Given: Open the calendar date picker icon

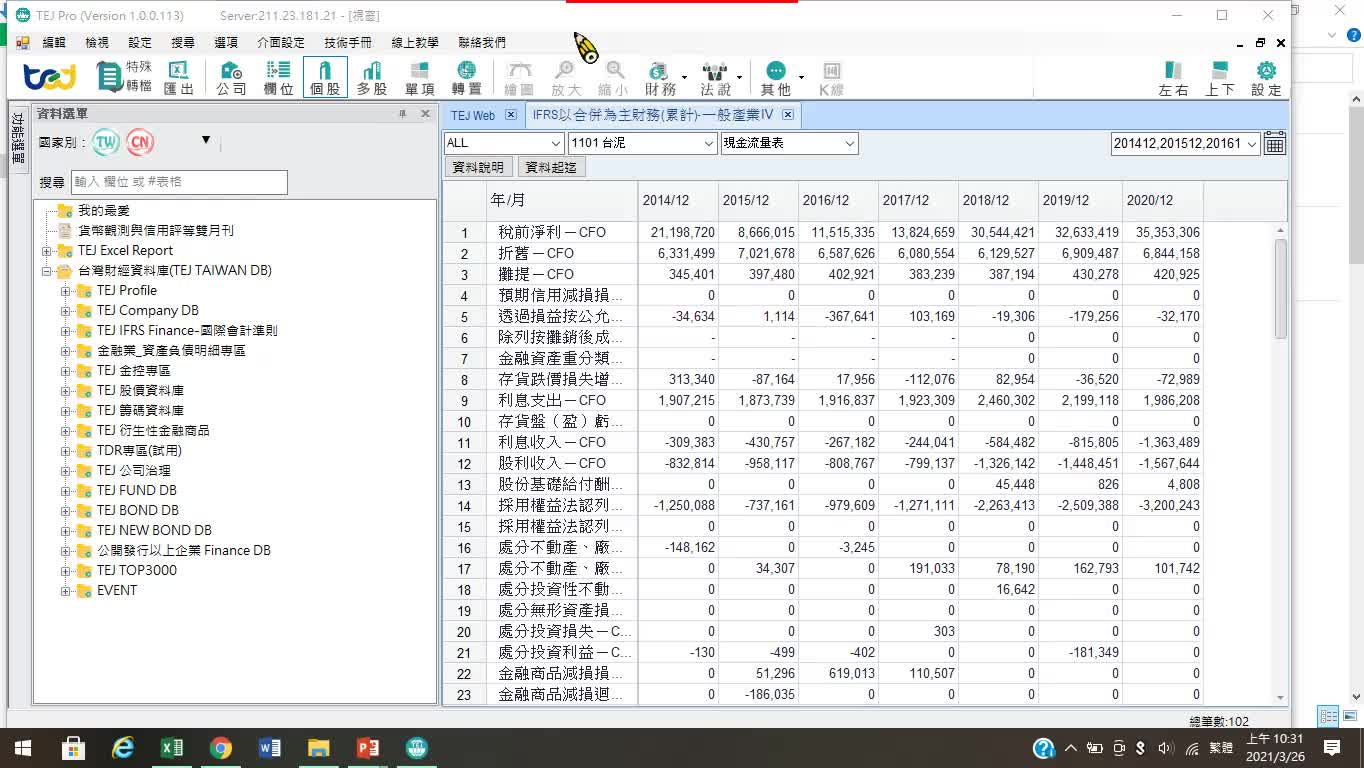Looking at the screenshot, I should click(1274, 143).
